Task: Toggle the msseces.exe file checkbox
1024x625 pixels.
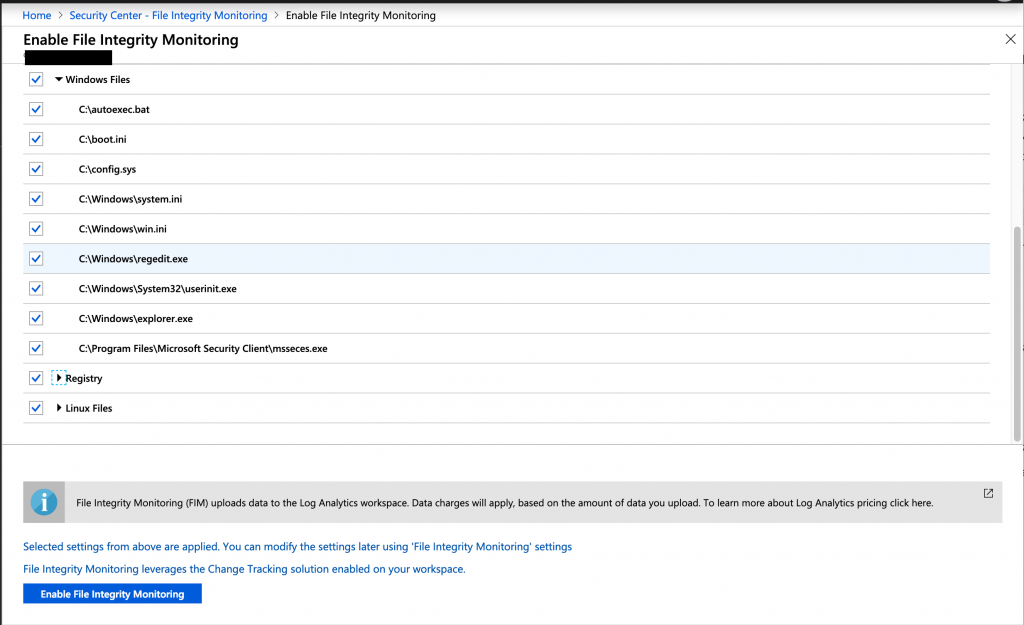Action: tap(36, 348)
